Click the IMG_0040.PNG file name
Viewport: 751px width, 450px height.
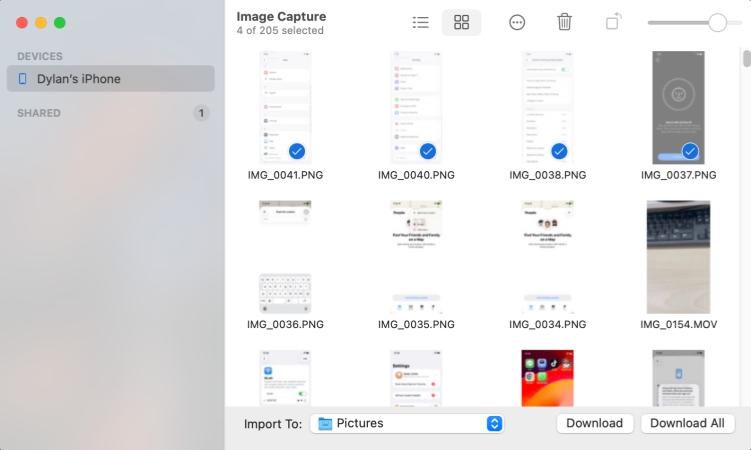click(x=416, y=175)
